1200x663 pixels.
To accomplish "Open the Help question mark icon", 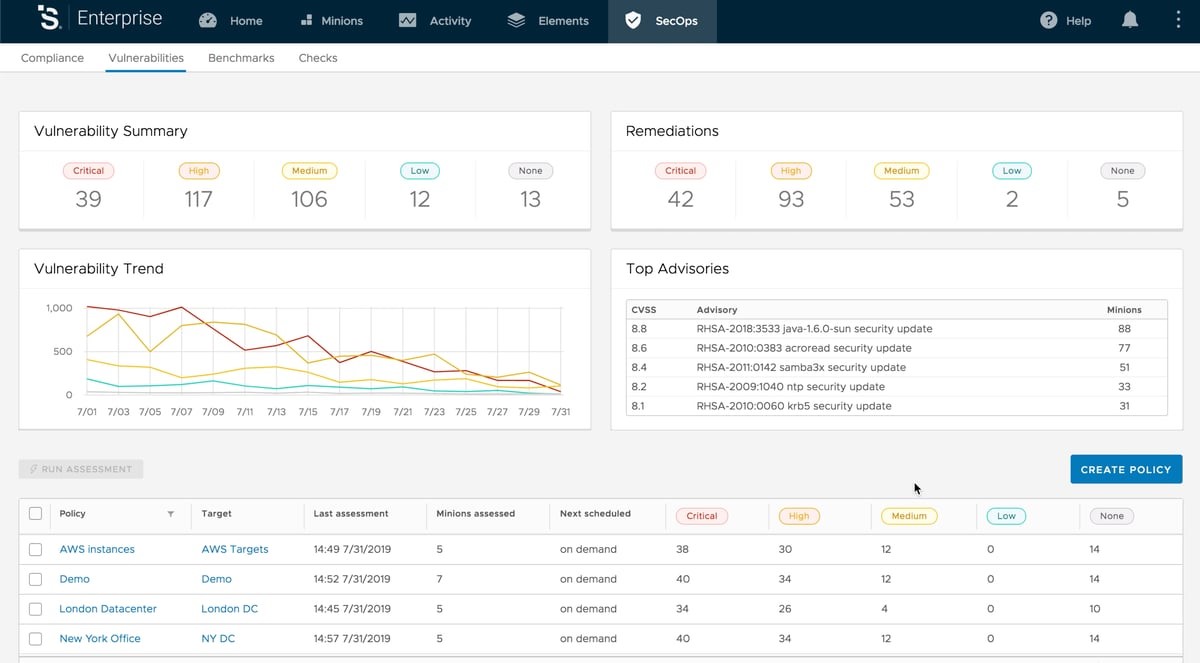I will coord(1047,20).
